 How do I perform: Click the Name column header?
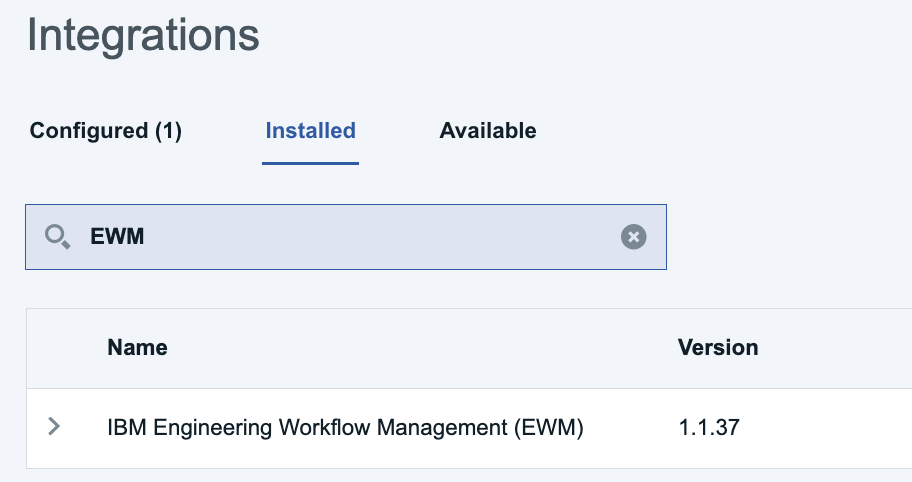137,348
